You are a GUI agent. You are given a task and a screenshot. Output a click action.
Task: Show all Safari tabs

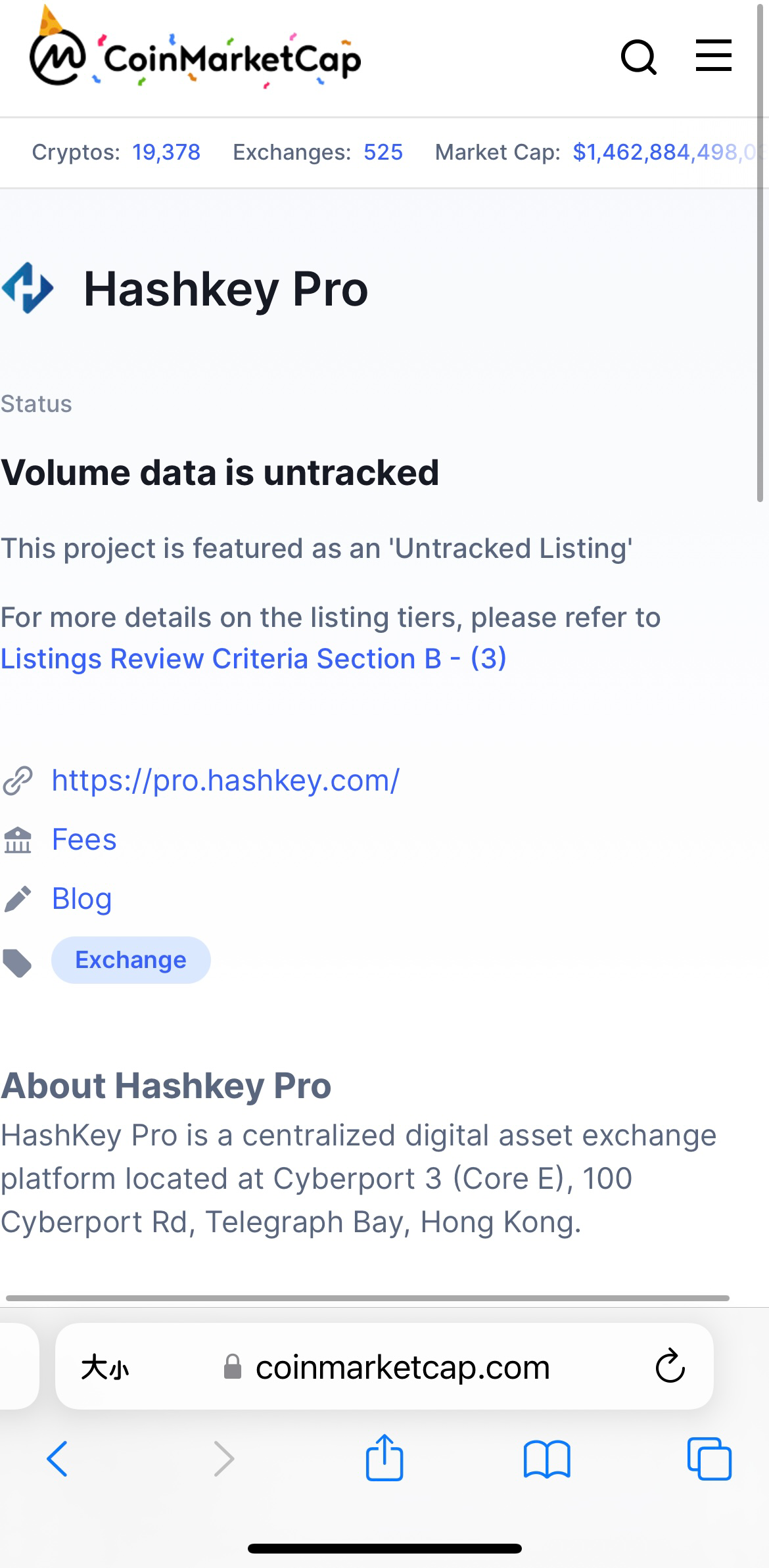(x=709, y=1459)
